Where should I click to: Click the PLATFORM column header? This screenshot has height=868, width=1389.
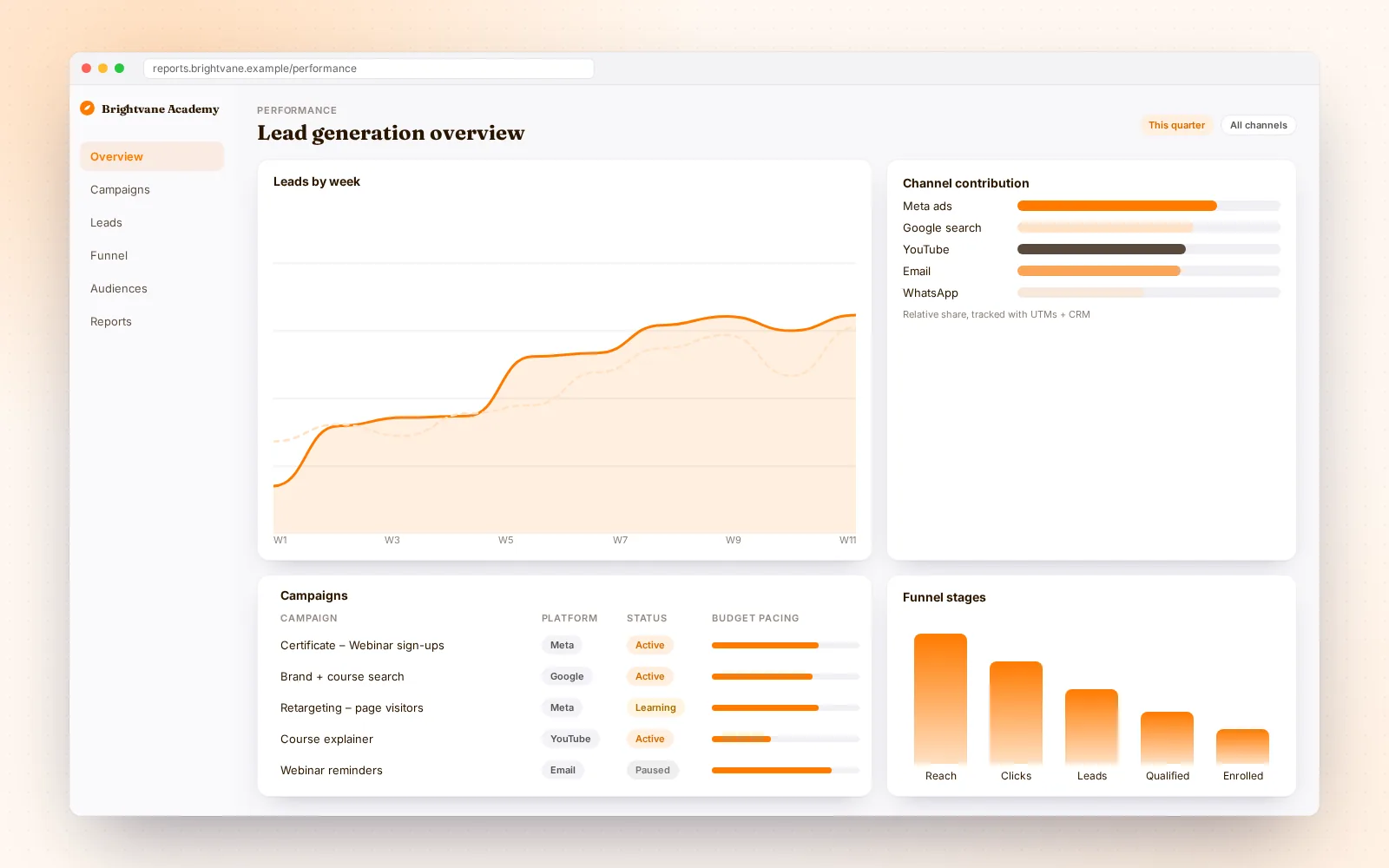click(x=569, y=618)
